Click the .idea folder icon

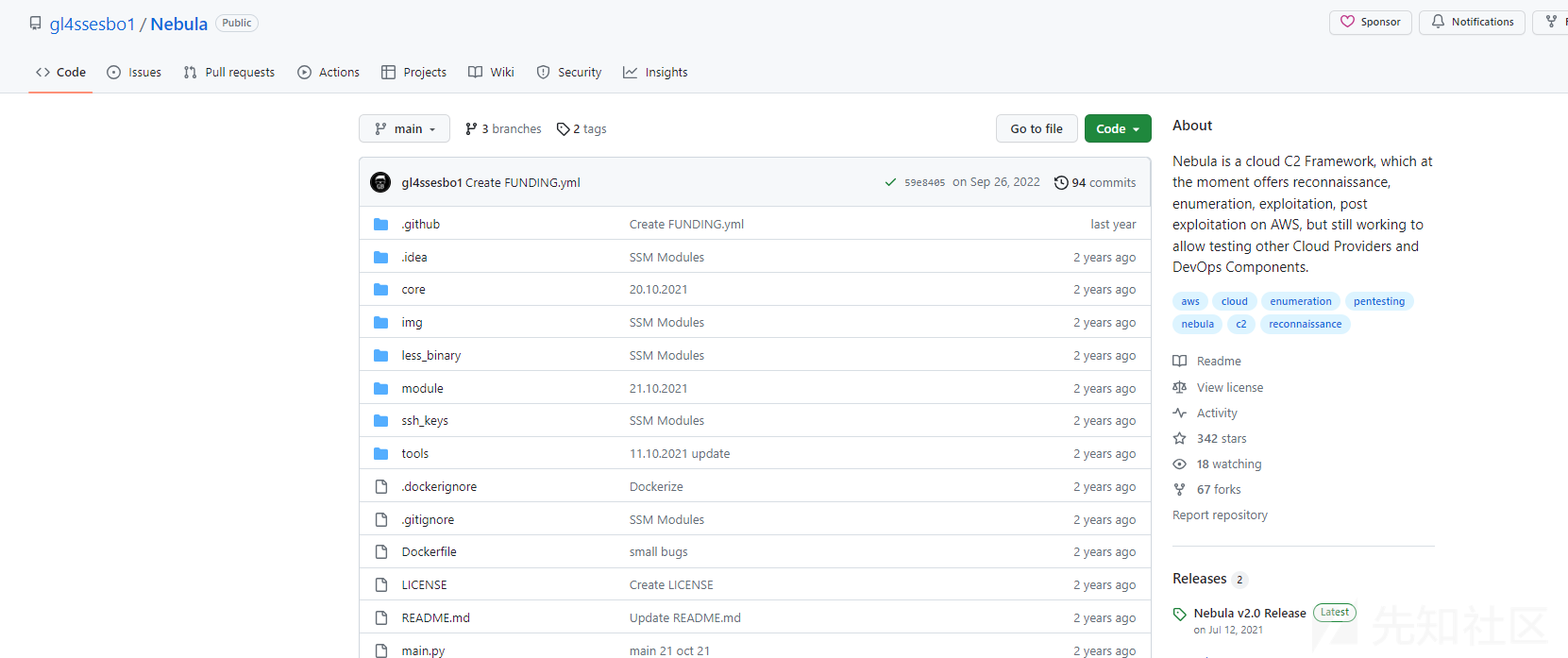pos(381,257)
